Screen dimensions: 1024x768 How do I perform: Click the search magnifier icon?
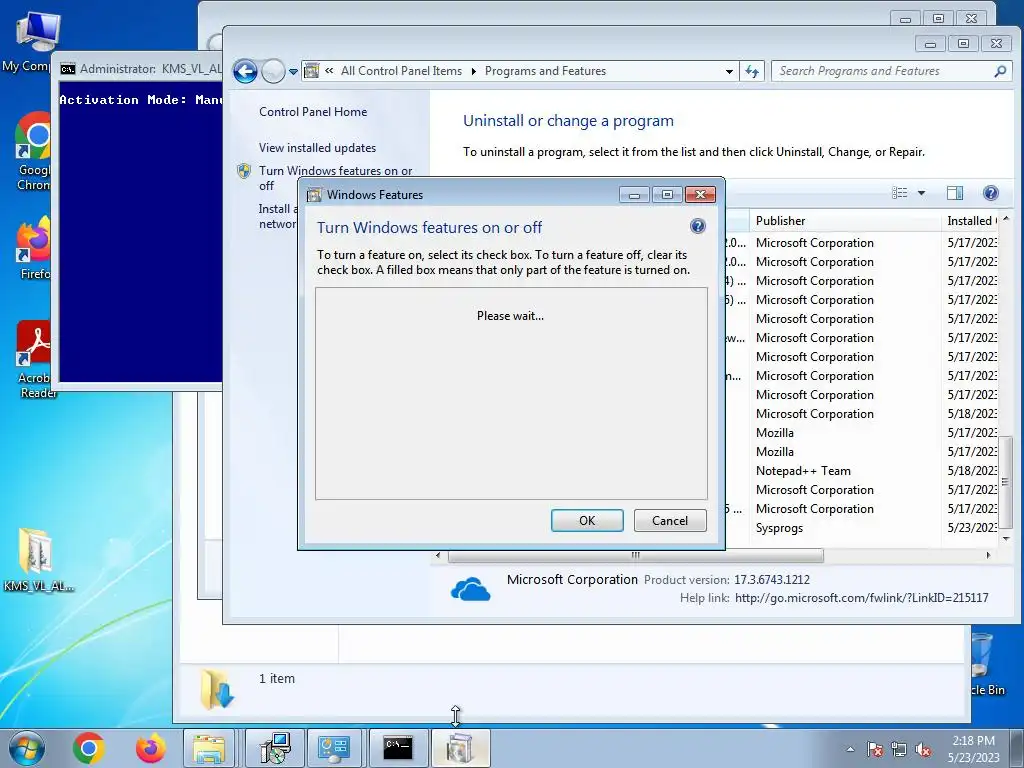pyautogui.click(x=1000, y=71)
